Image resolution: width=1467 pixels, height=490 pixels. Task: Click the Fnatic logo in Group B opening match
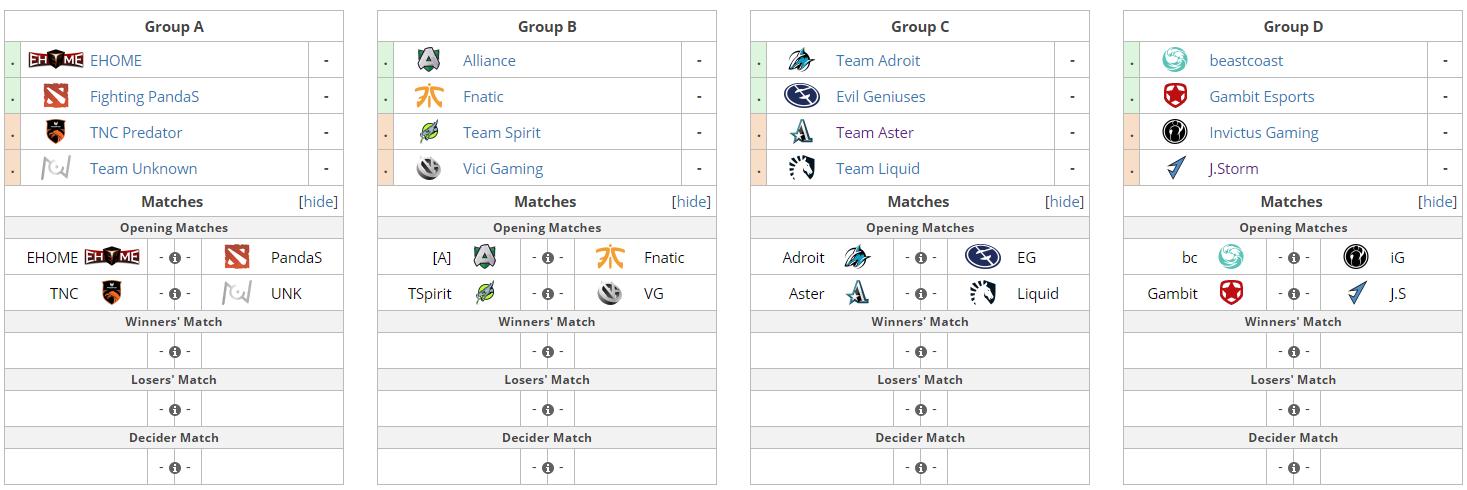tap(610, 257)
